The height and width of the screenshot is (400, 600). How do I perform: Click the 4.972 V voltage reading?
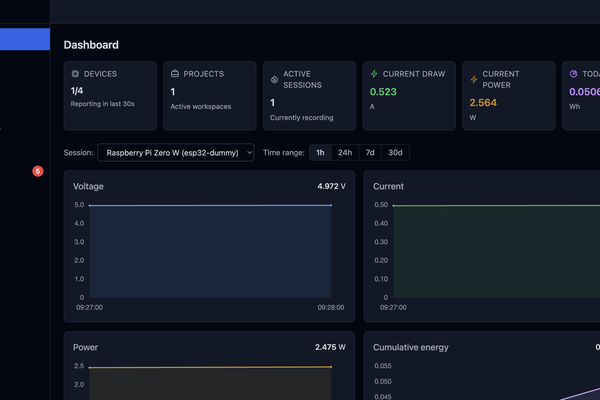tap(331, 186)
